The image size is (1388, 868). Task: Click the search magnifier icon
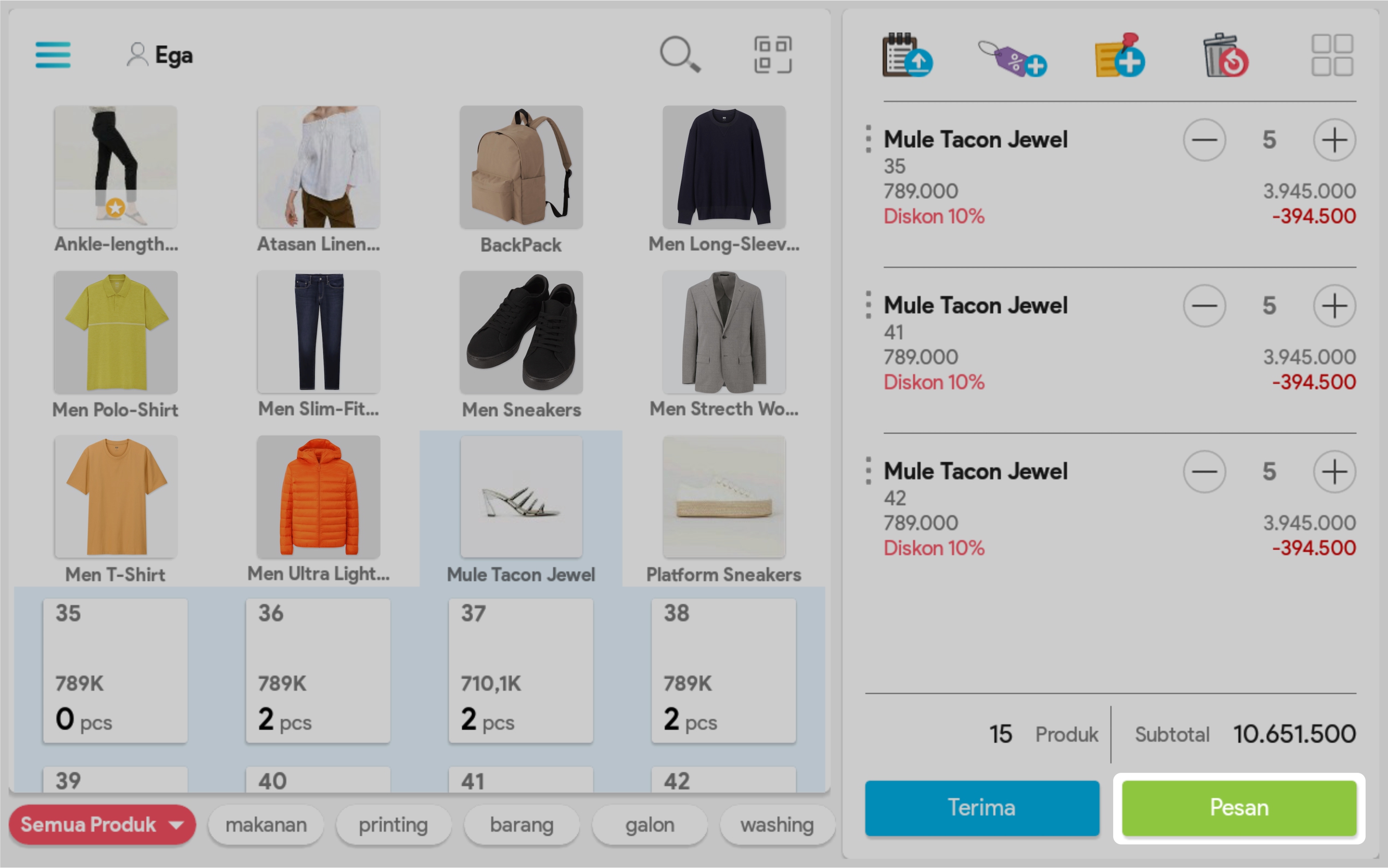coord(680,55)
